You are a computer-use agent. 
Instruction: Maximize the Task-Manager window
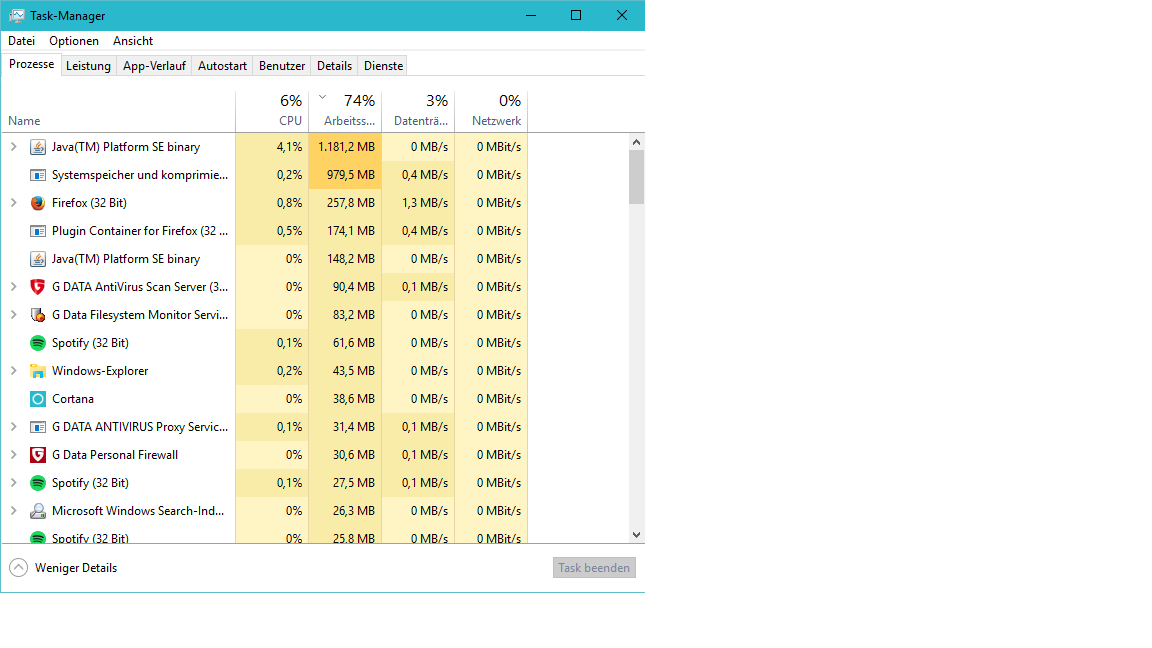576,15
